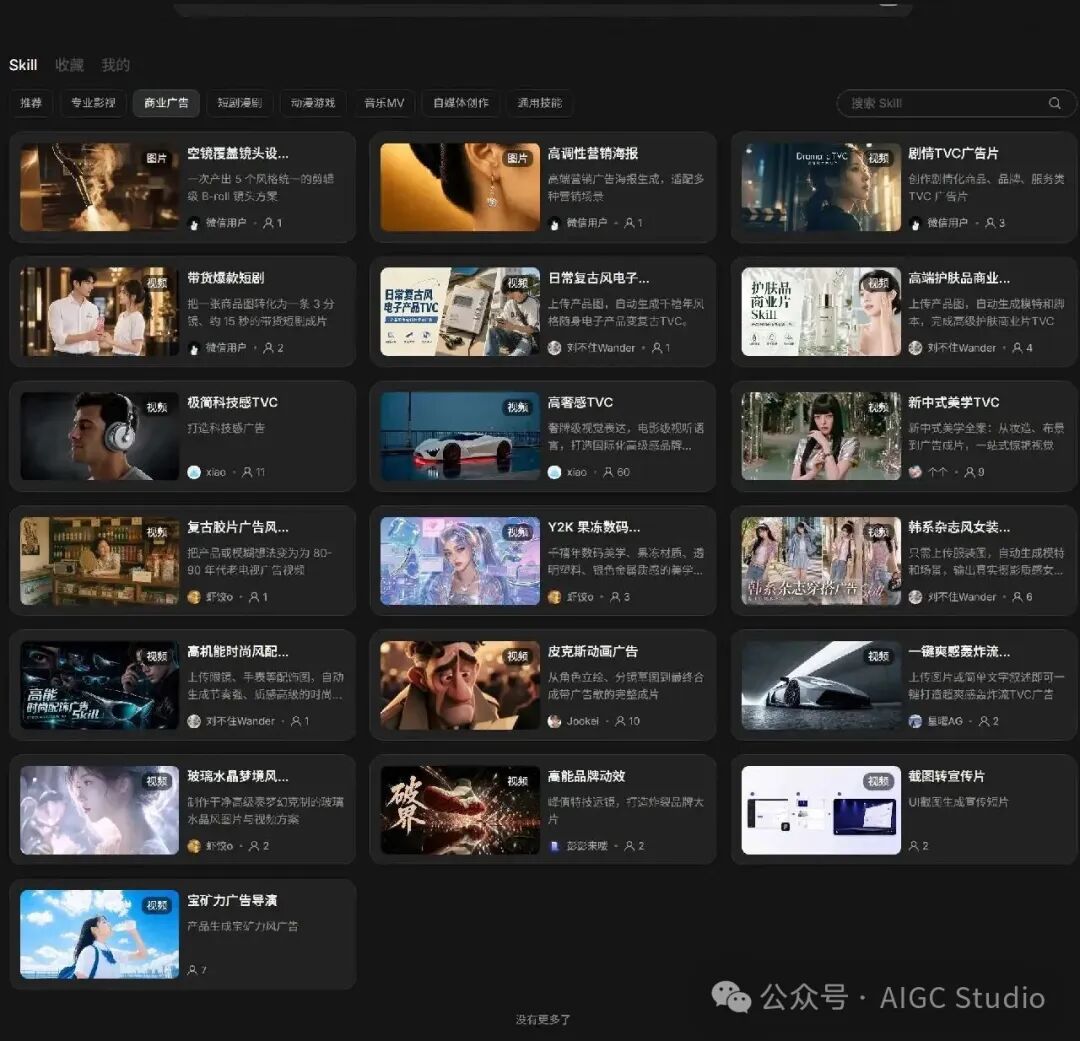The width and height of the screenshot is (1080, 1041).
Task: Select the 推荐 category filter
Action: point(31,103)
